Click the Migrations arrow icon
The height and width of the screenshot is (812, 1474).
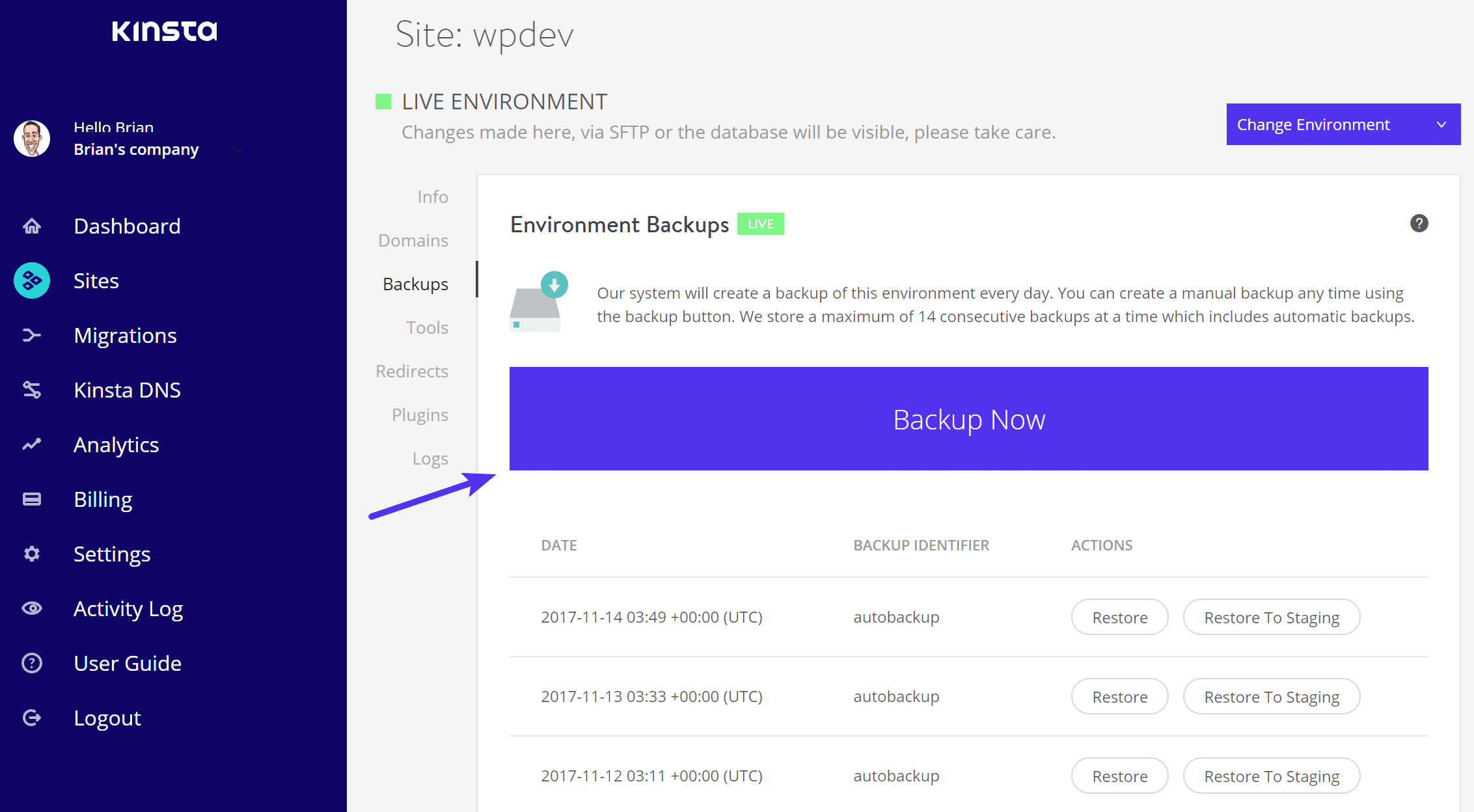(x=32, y=335)
